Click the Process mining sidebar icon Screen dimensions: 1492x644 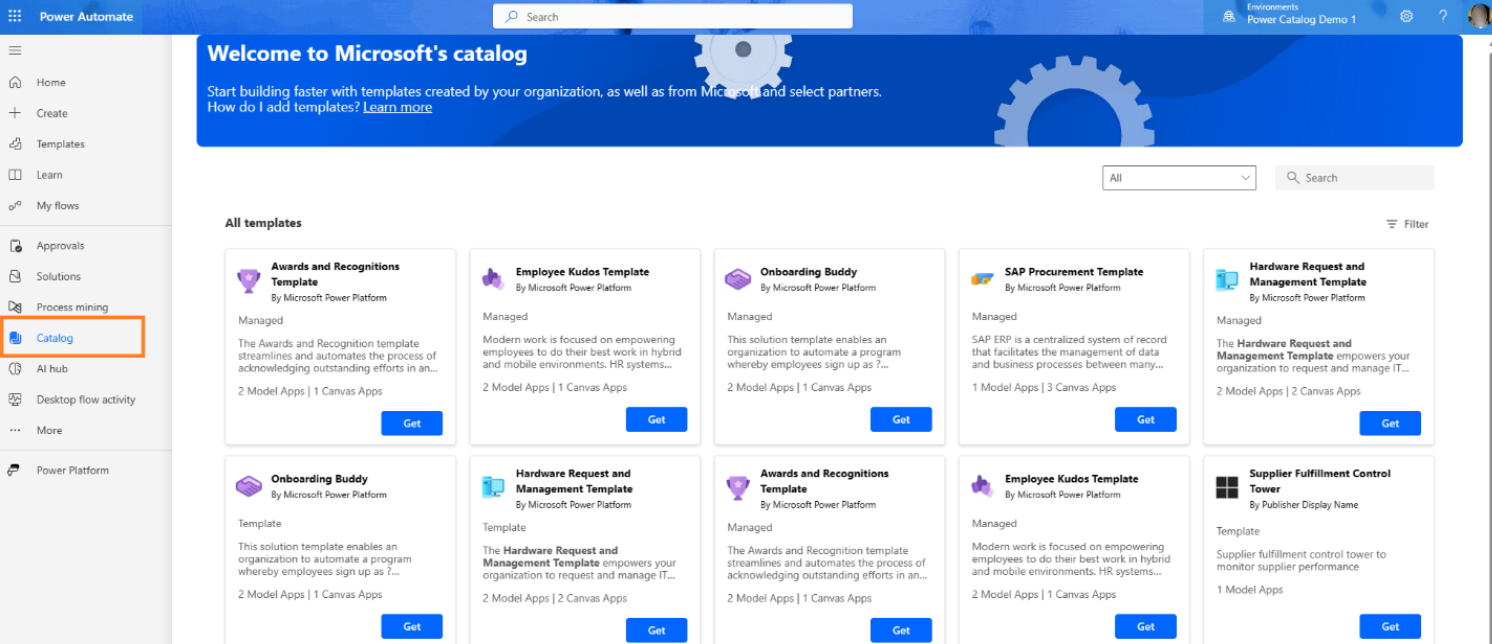[x=15, y=307]
